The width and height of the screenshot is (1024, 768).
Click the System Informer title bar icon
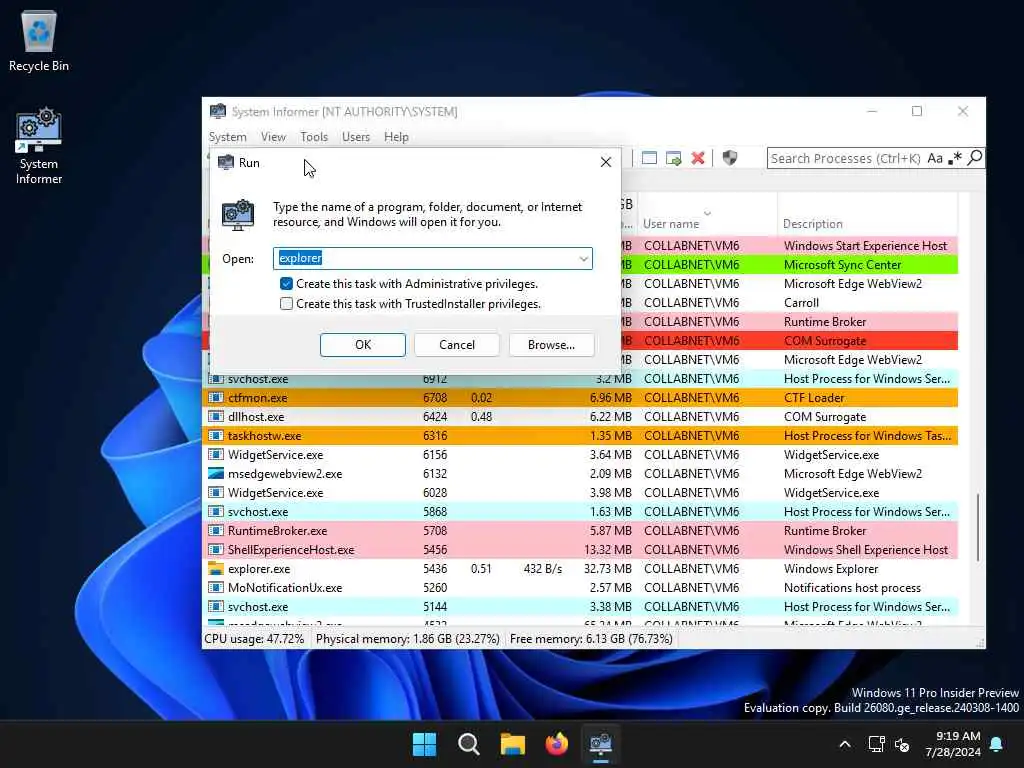tap(218, 111)
